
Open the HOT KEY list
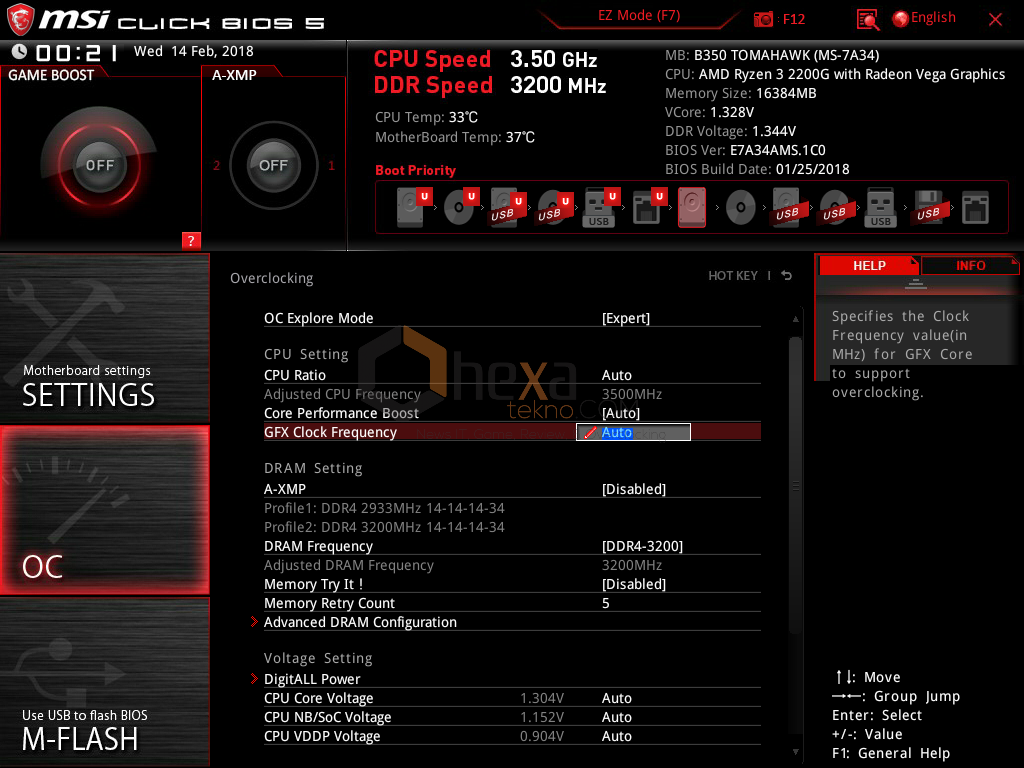coord(733,276)
